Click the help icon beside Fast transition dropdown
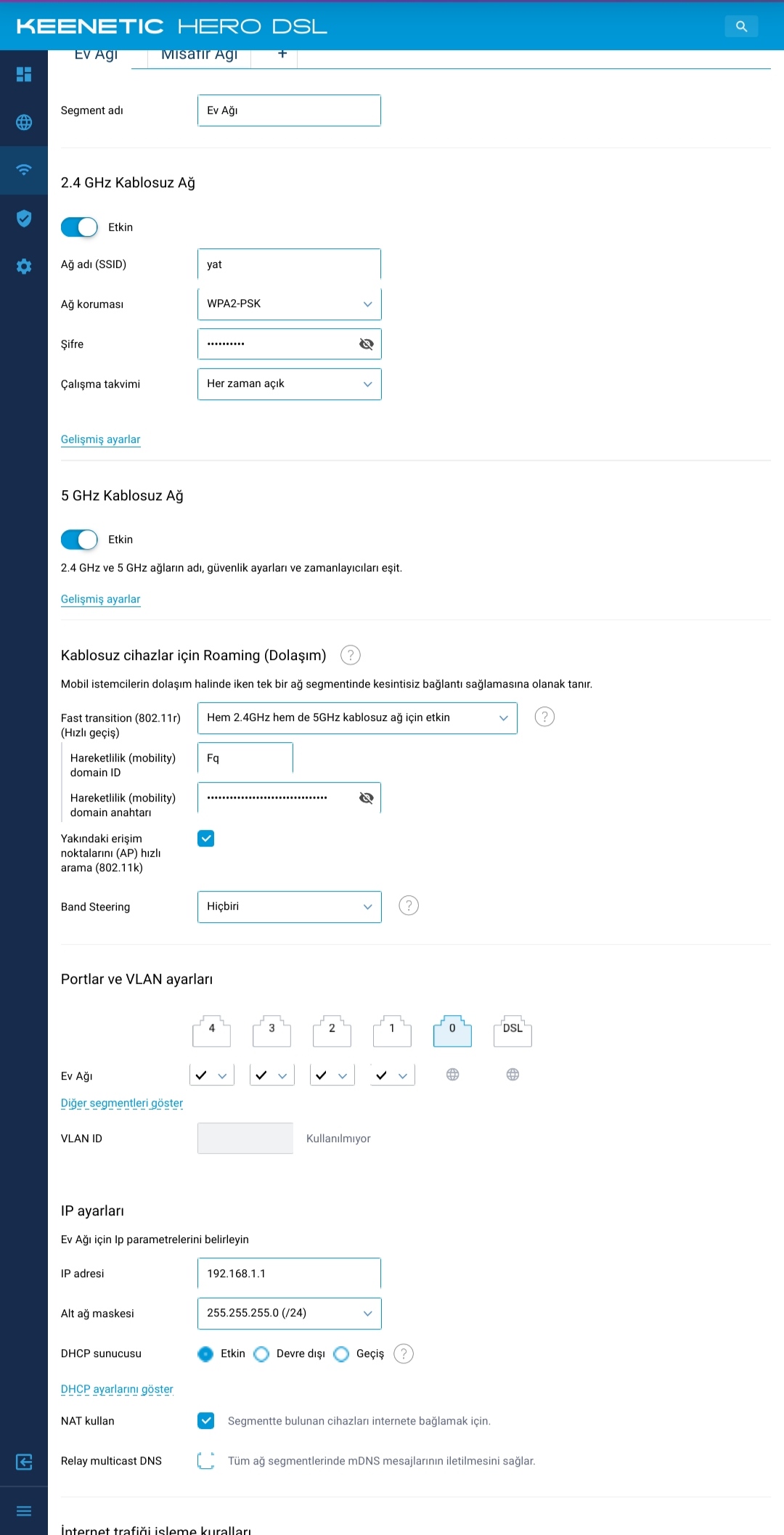The height and width of the screenshot is (1535, 784). click(x=544, y=717)
